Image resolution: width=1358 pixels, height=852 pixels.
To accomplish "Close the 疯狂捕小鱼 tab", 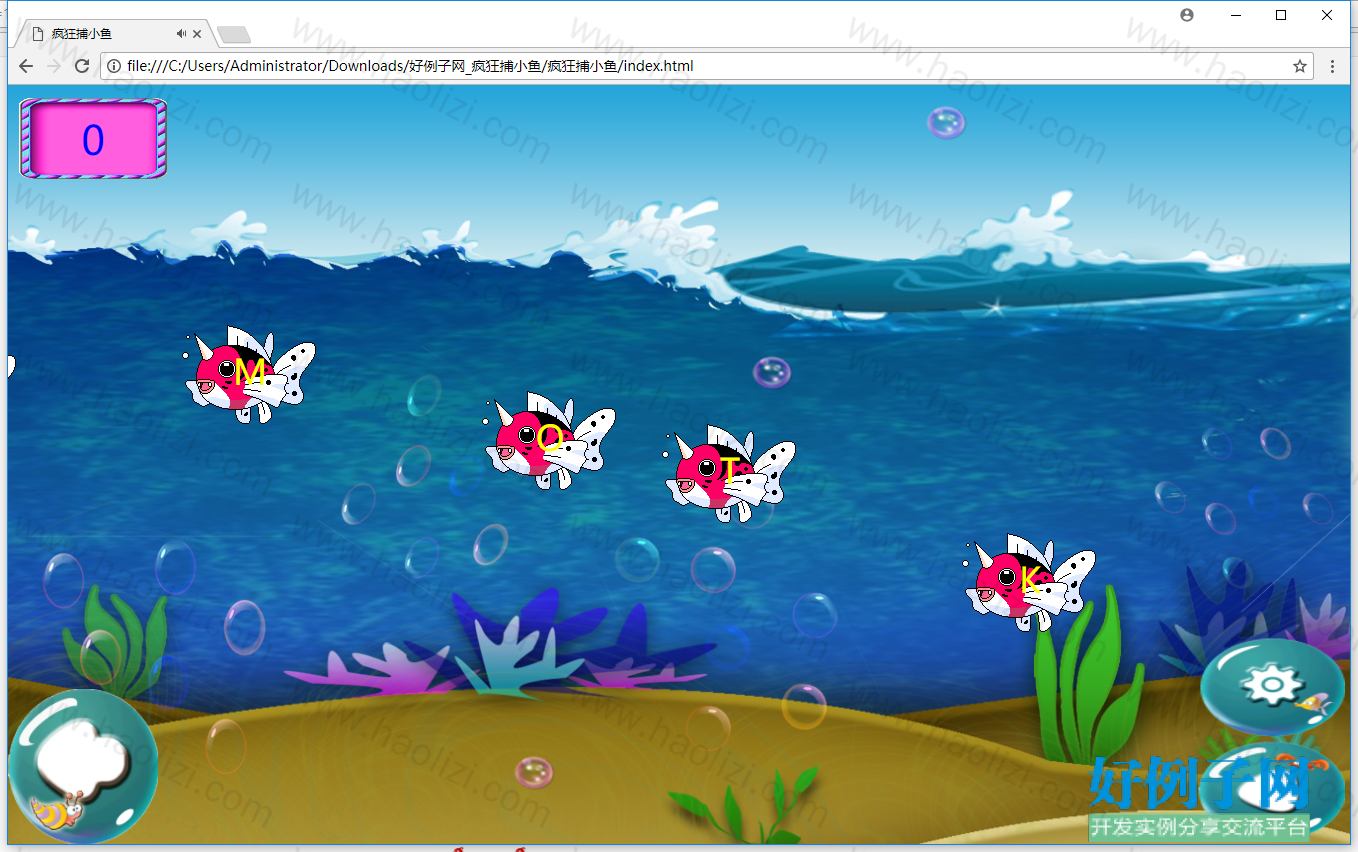I will [197, 34].
